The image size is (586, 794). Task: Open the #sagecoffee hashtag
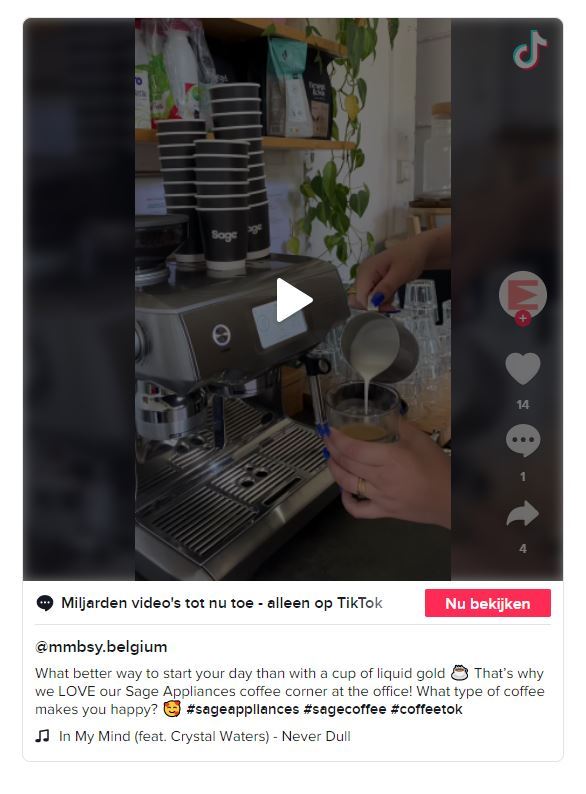[x=345, y=709]
